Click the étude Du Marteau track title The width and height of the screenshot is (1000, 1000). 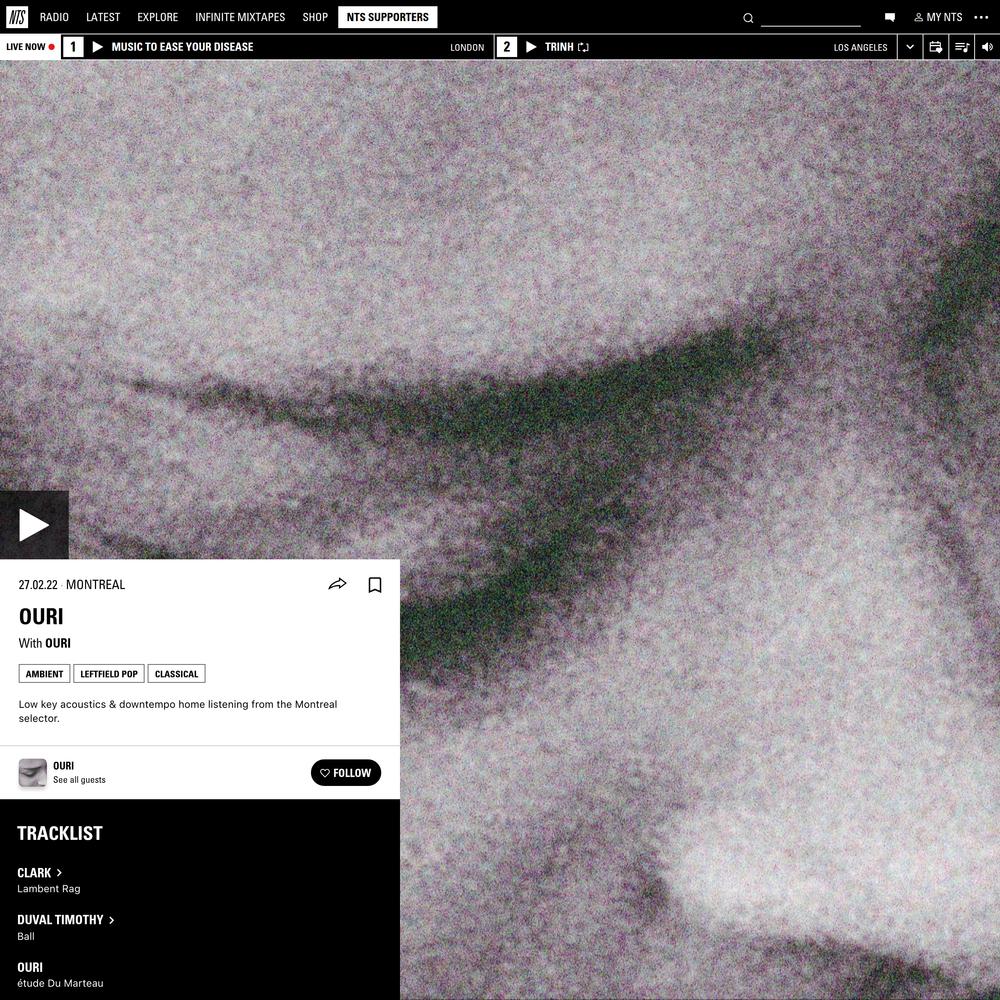[x=60, y=983]
